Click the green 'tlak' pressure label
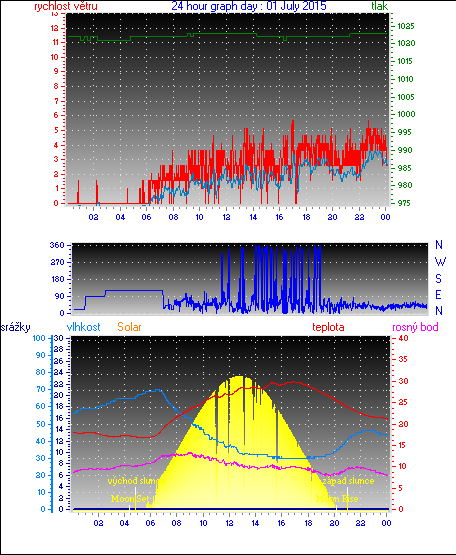The image size is (456, 555). [x=380, y=6]
